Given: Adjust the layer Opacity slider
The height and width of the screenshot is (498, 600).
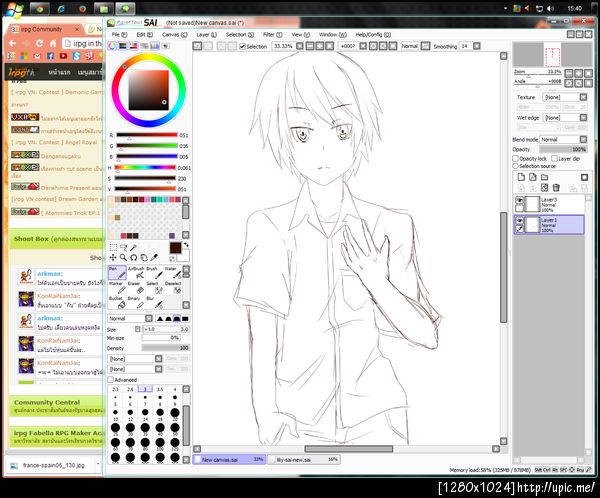Looking at the screenshot, I should 563,149.
